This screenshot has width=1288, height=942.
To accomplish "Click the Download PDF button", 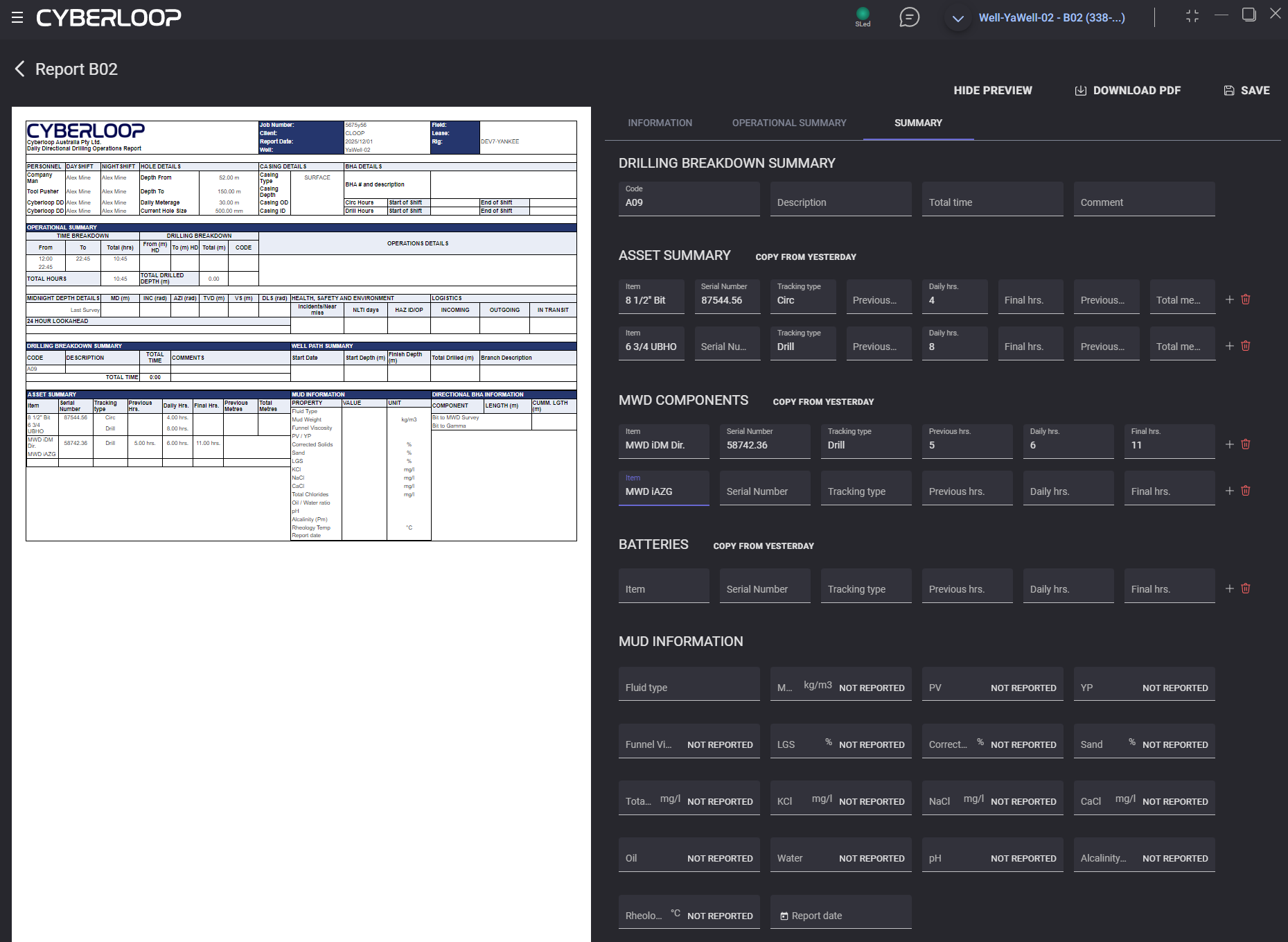I will pos(1127,90).
